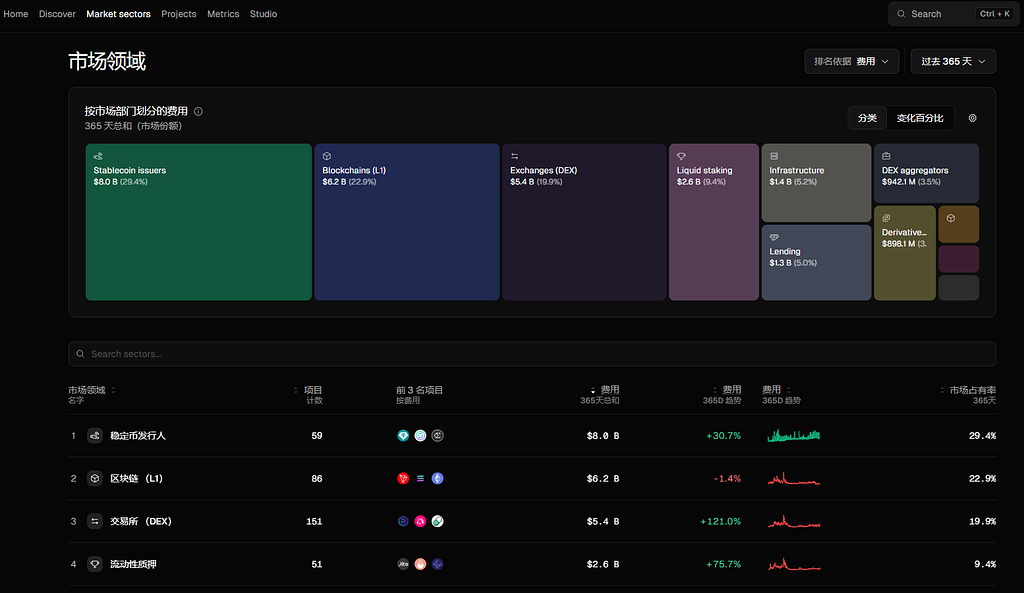Click the stablecoin issuer row icon
This screenshot has height=593, width=1024.
tap(95, 436)
